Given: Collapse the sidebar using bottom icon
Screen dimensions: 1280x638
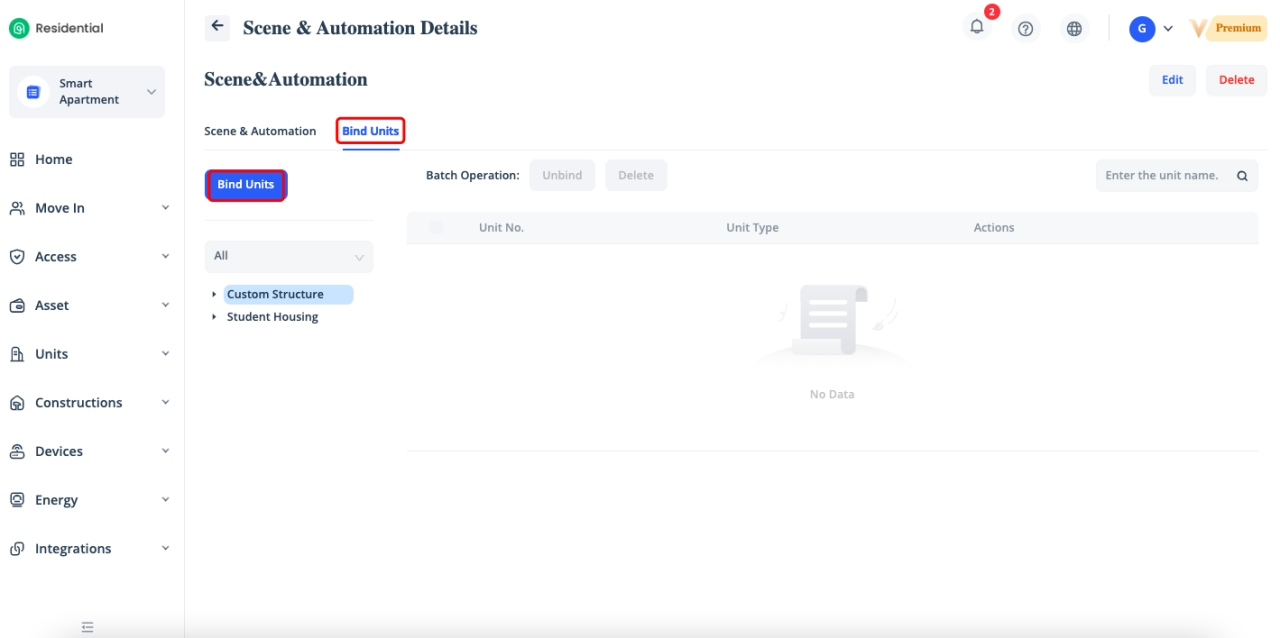Looking at the screenshot, I should (87, 627).
